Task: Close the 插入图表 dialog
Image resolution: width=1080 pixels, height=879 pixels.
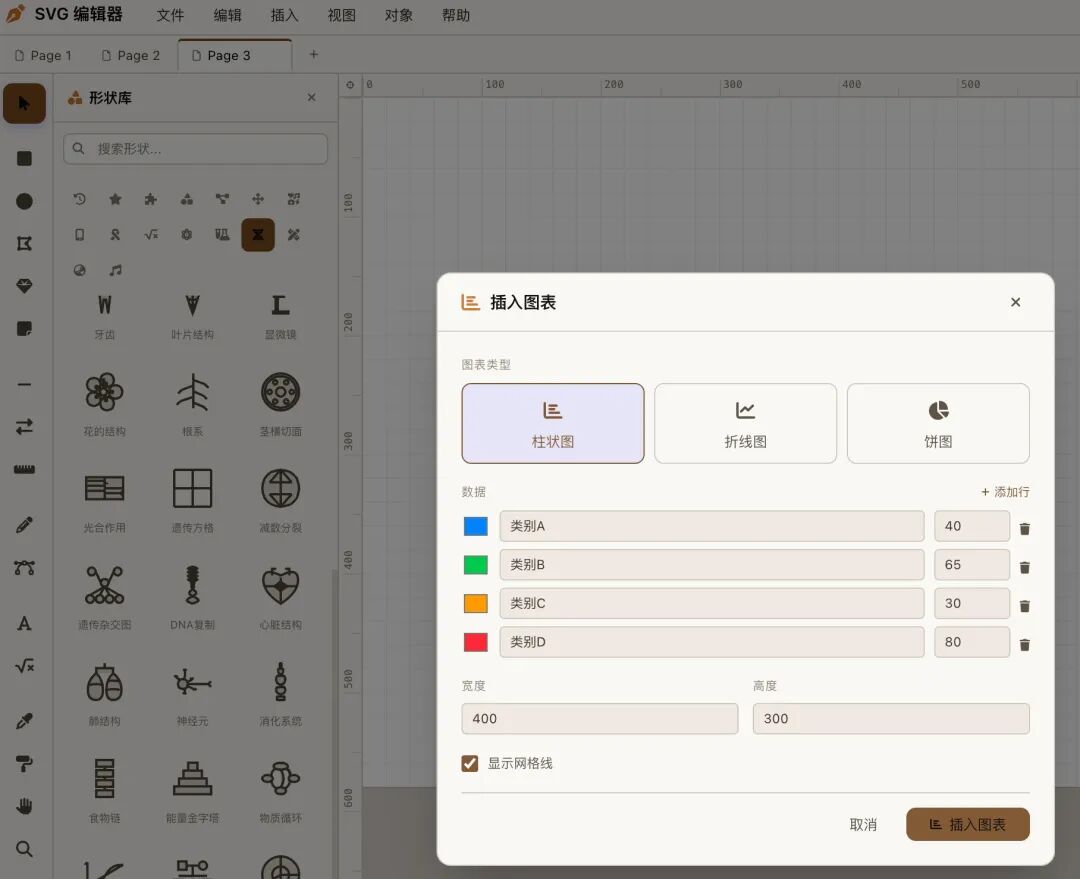Action: [x=1015, y=302]
